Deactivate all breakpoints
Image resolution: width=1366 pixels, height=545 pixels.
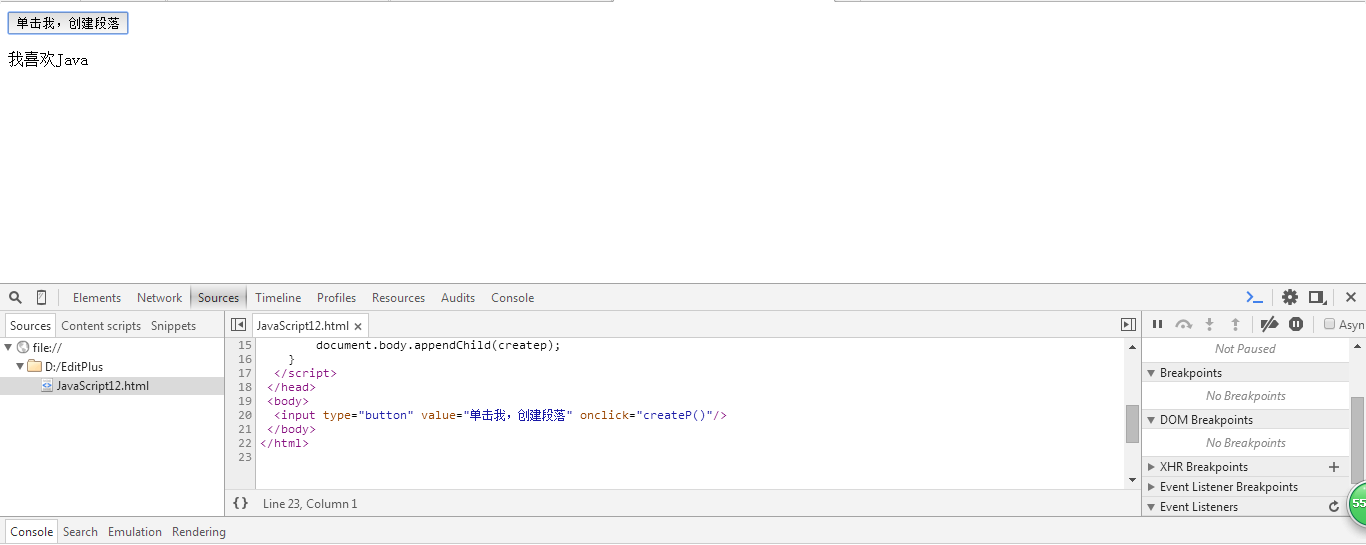point(1269,324)
